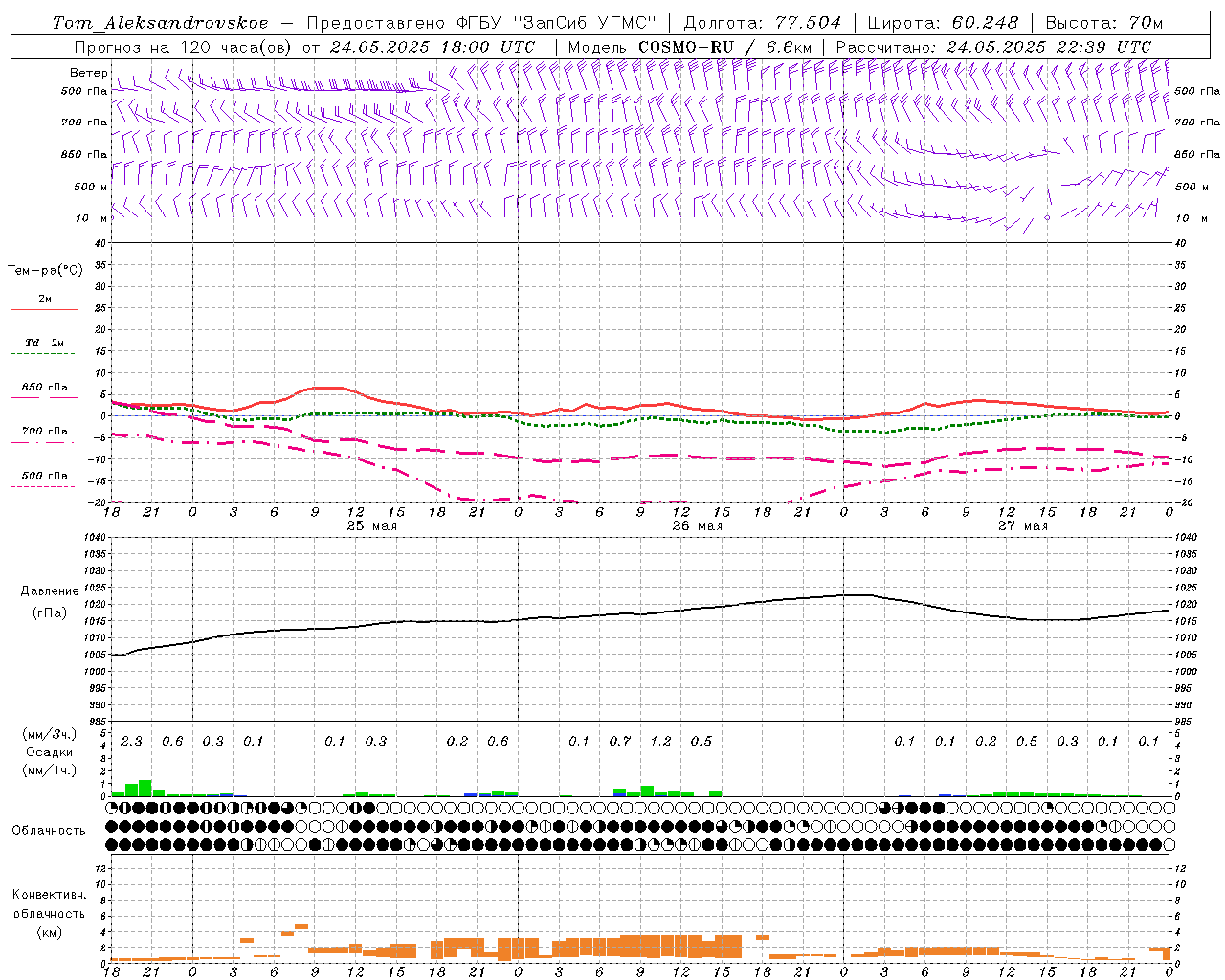Click the solid red line sample under 2м legend
1225x980 pixels.
coord(44,310)
